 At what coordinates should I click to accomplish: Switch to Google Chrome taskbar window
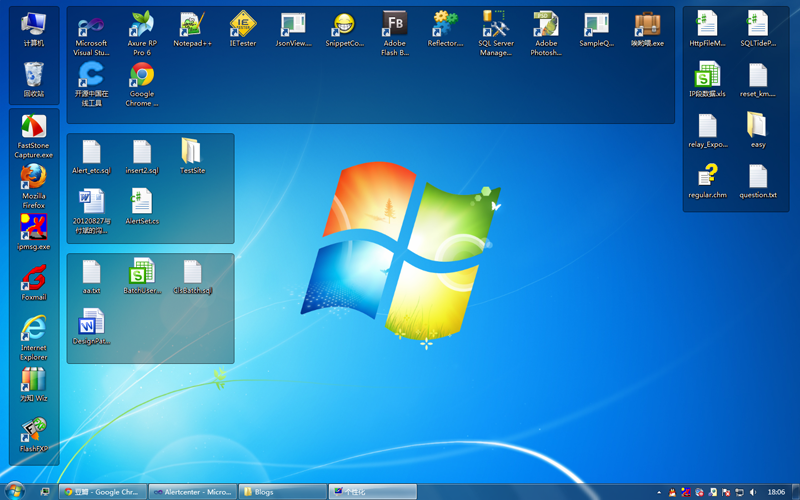click(103, 492)
